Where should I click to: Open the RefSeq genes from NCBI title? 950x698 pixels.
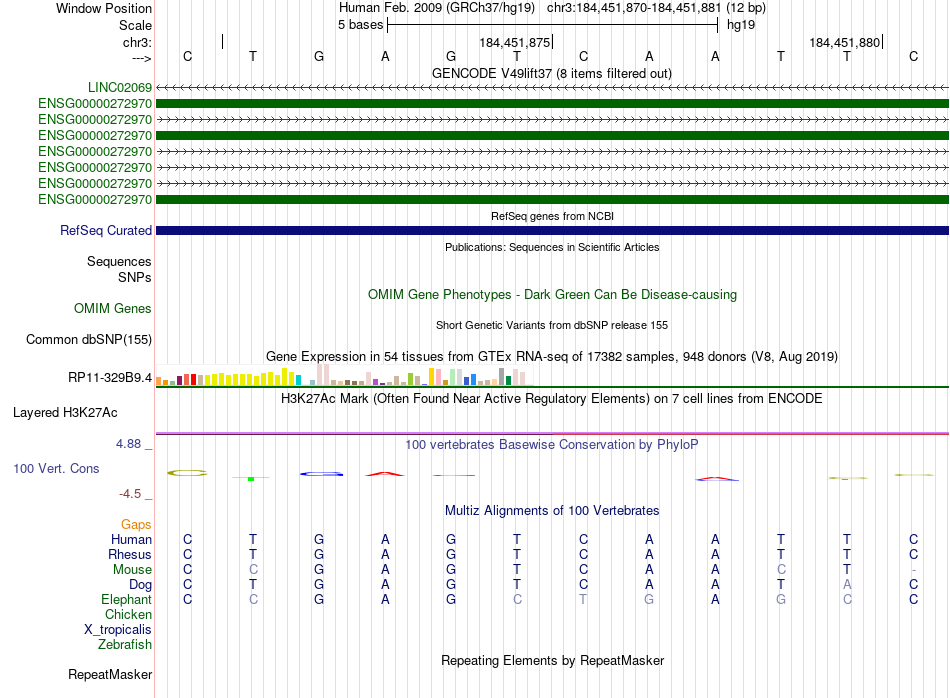click(x=552, y=216)
